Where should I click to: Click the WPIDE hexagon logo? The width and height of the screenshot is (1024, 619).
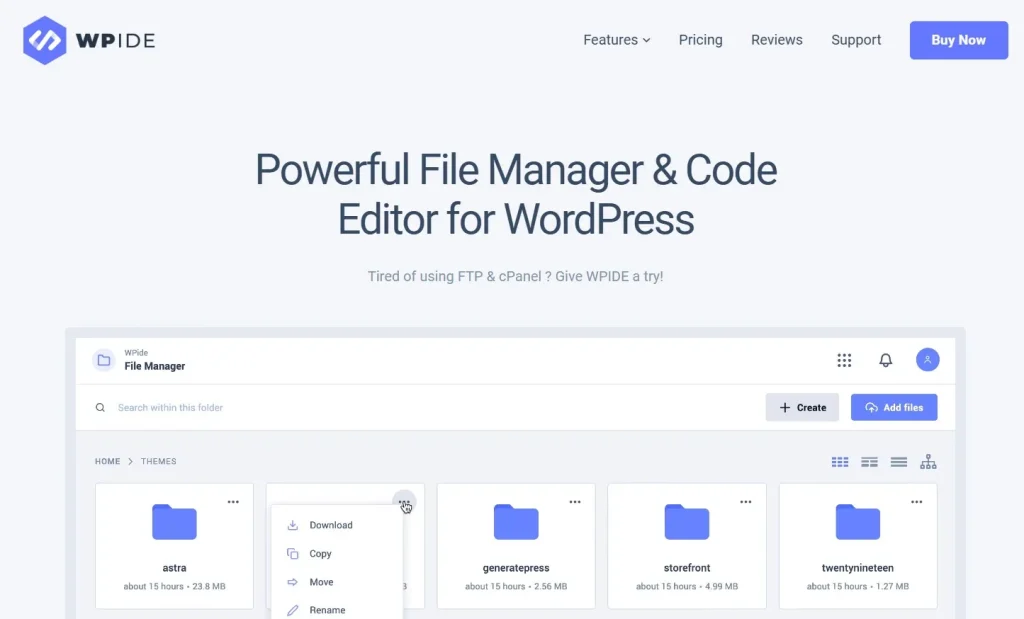point(44,40)
